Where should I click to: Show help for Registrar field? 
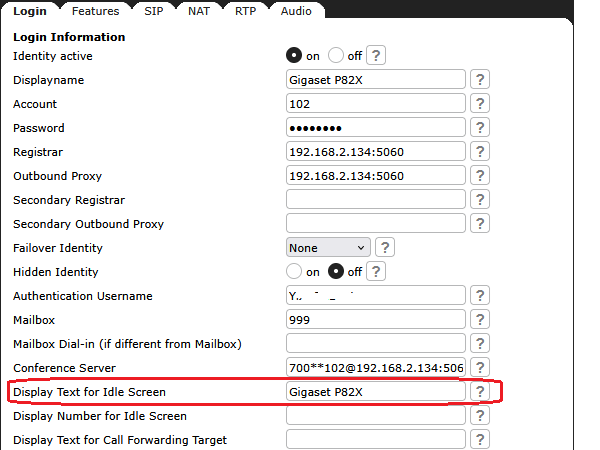point(480,152)
